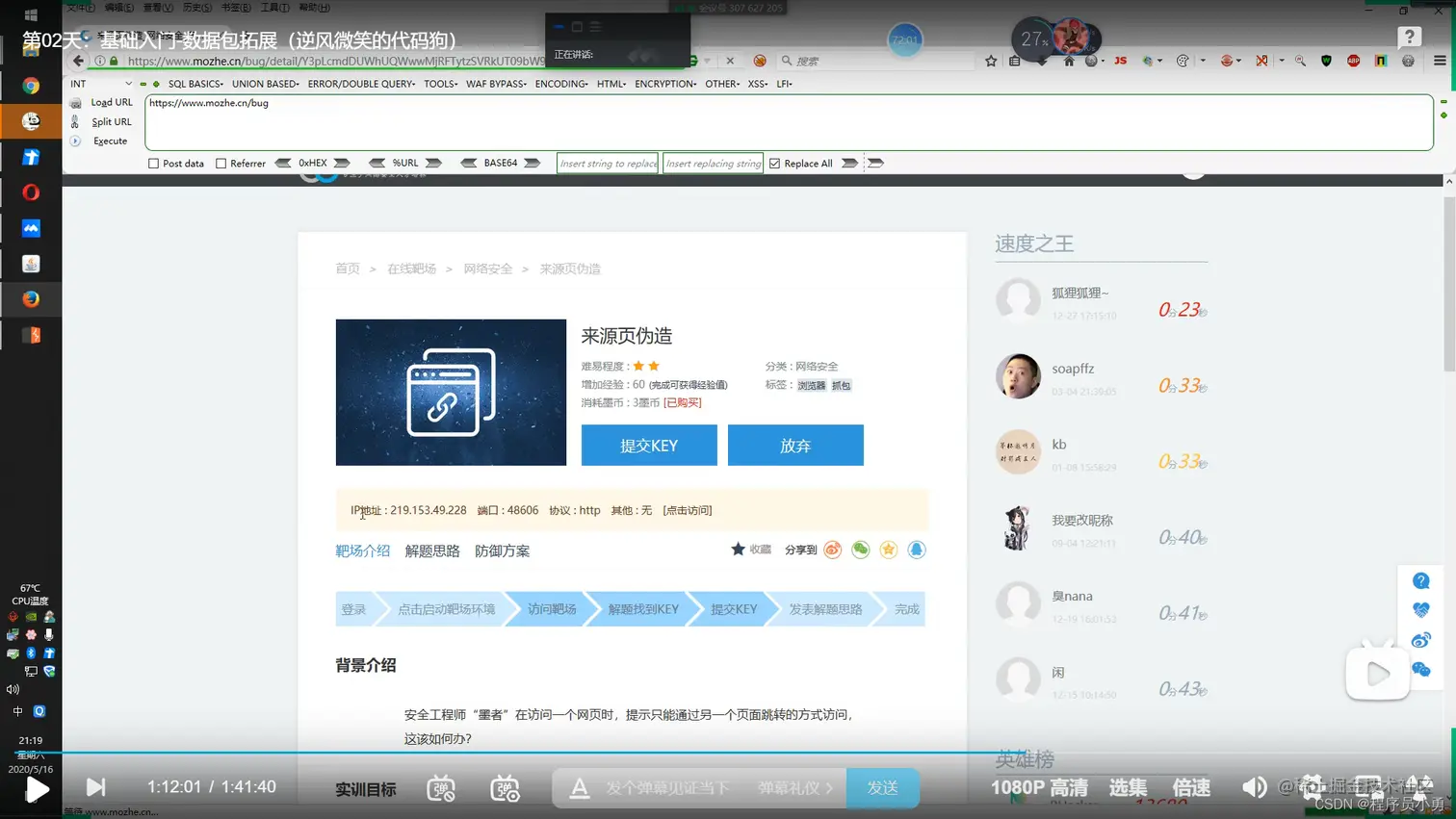Share to QQ bell icon
This screenshot has height=819, width=1456.
coord(917,550)
